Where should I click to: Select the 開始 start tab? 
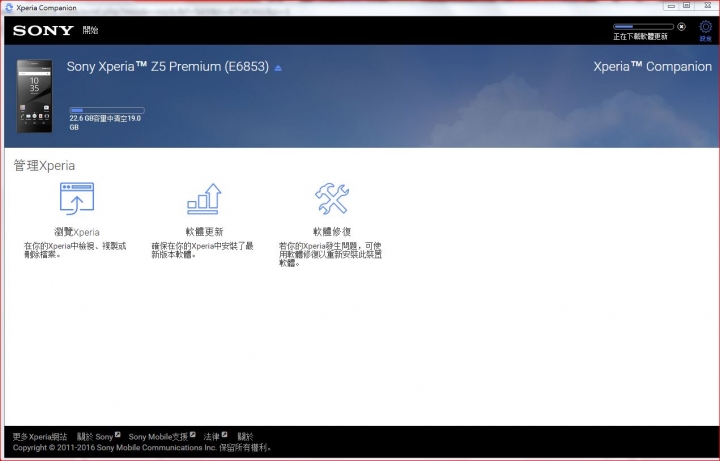(x=90, y=30)
